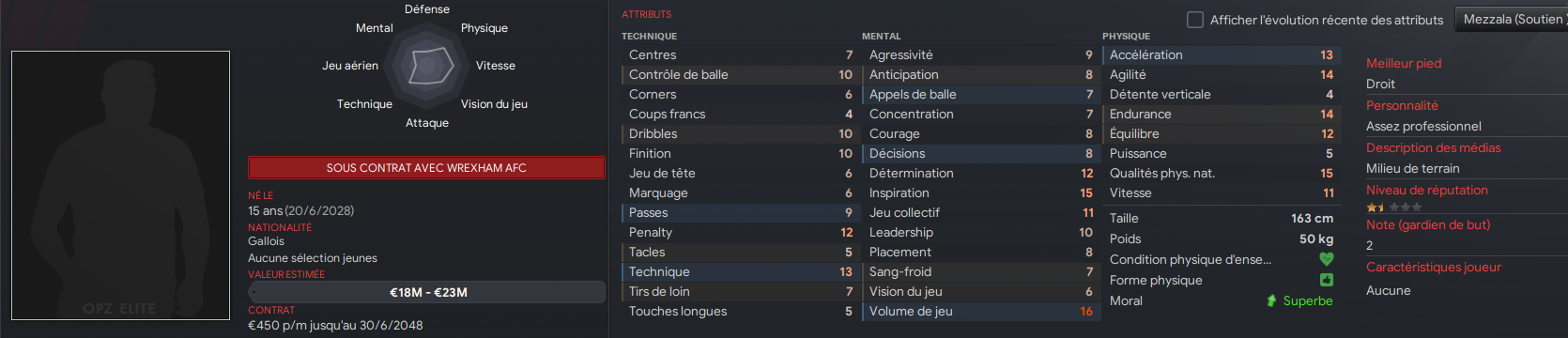This screenshot has width=1568, height=338.
Task: Click the green heart condition icon
Action: click(1327, 259)
